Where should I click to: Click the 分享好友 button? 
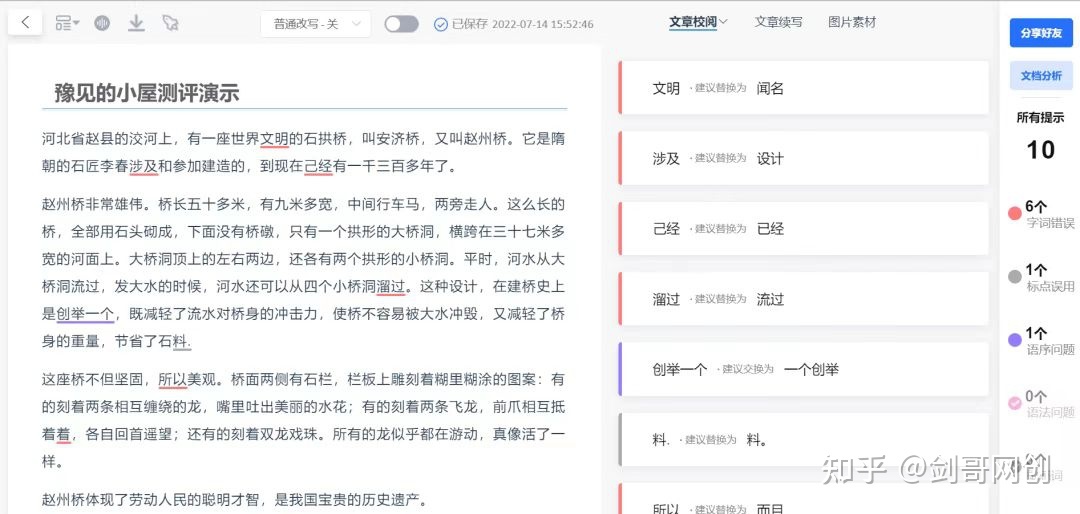(x=1041, y=33)
